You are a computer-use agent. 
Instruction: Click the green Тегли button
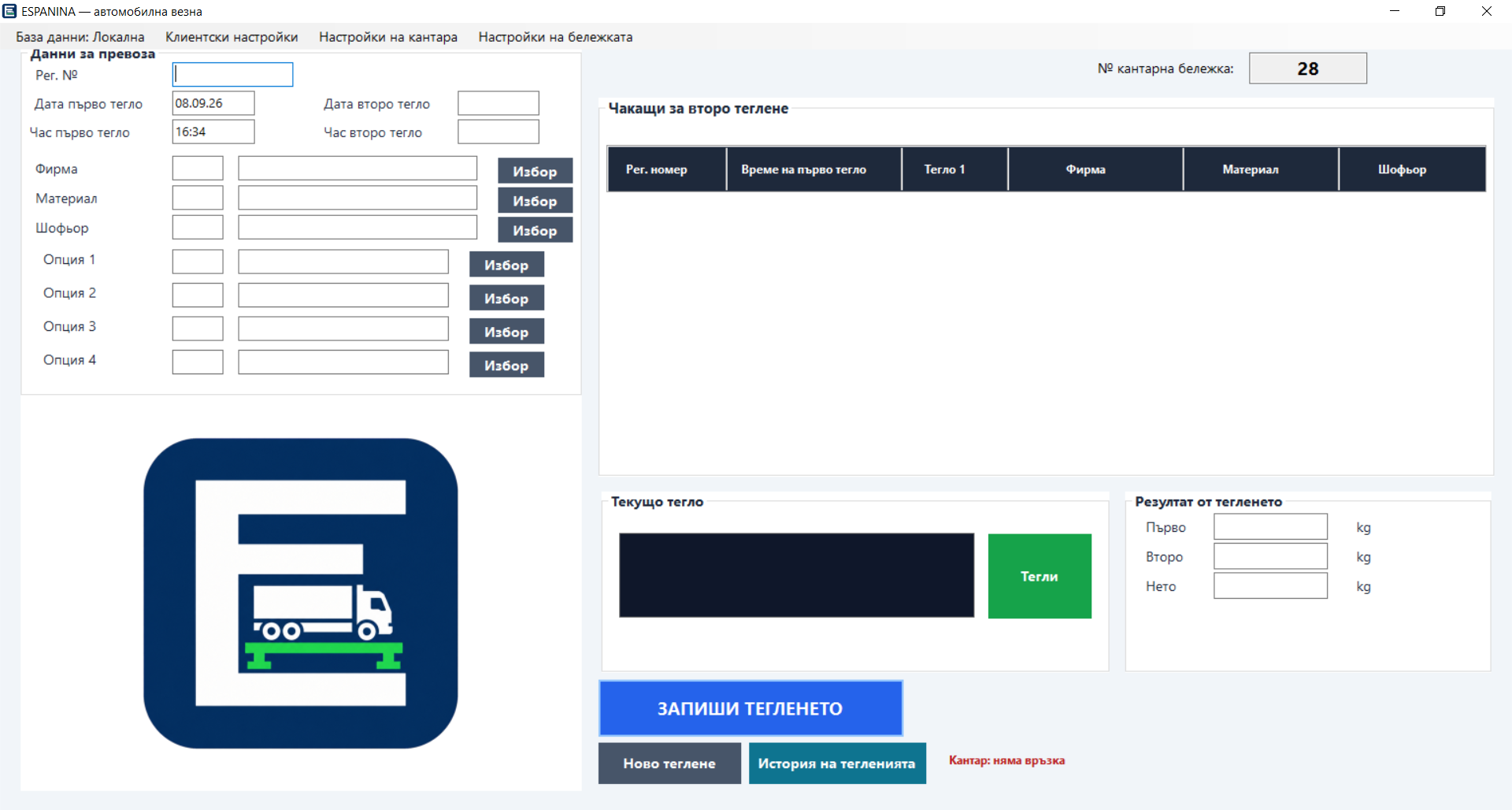(1039, 576)
